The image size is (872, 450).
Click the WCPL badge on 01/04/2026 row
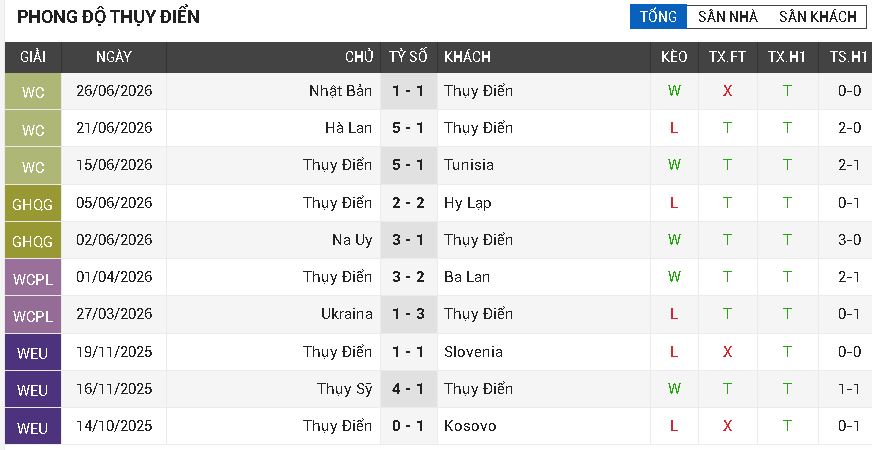[x=33, y=278]
